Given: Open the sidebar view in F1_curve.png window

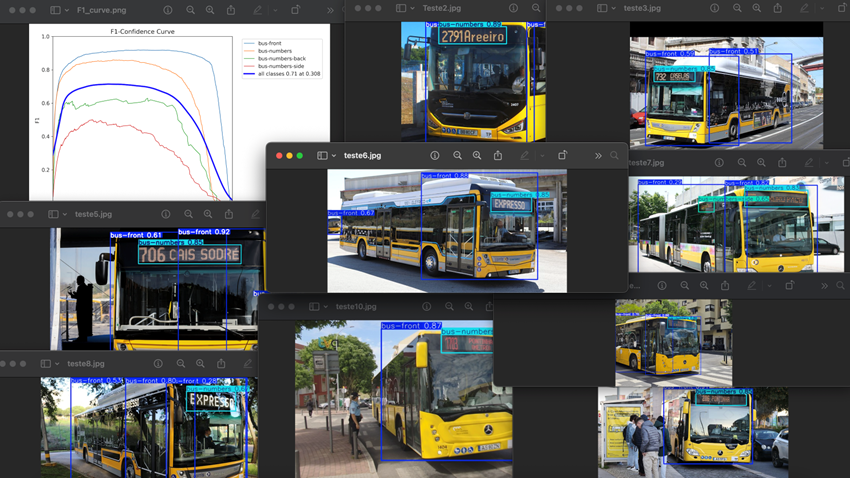Looking at the screenshot, I should 55,10.
